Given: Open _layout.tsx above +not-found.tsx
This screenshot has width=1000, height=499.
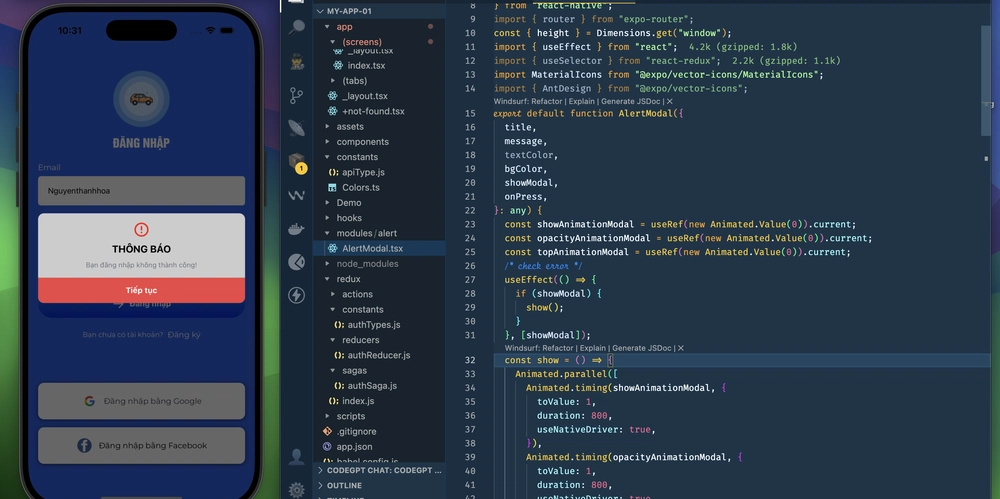Looking at the screenshot, I should pyautogui.click(x=365, y=96).
